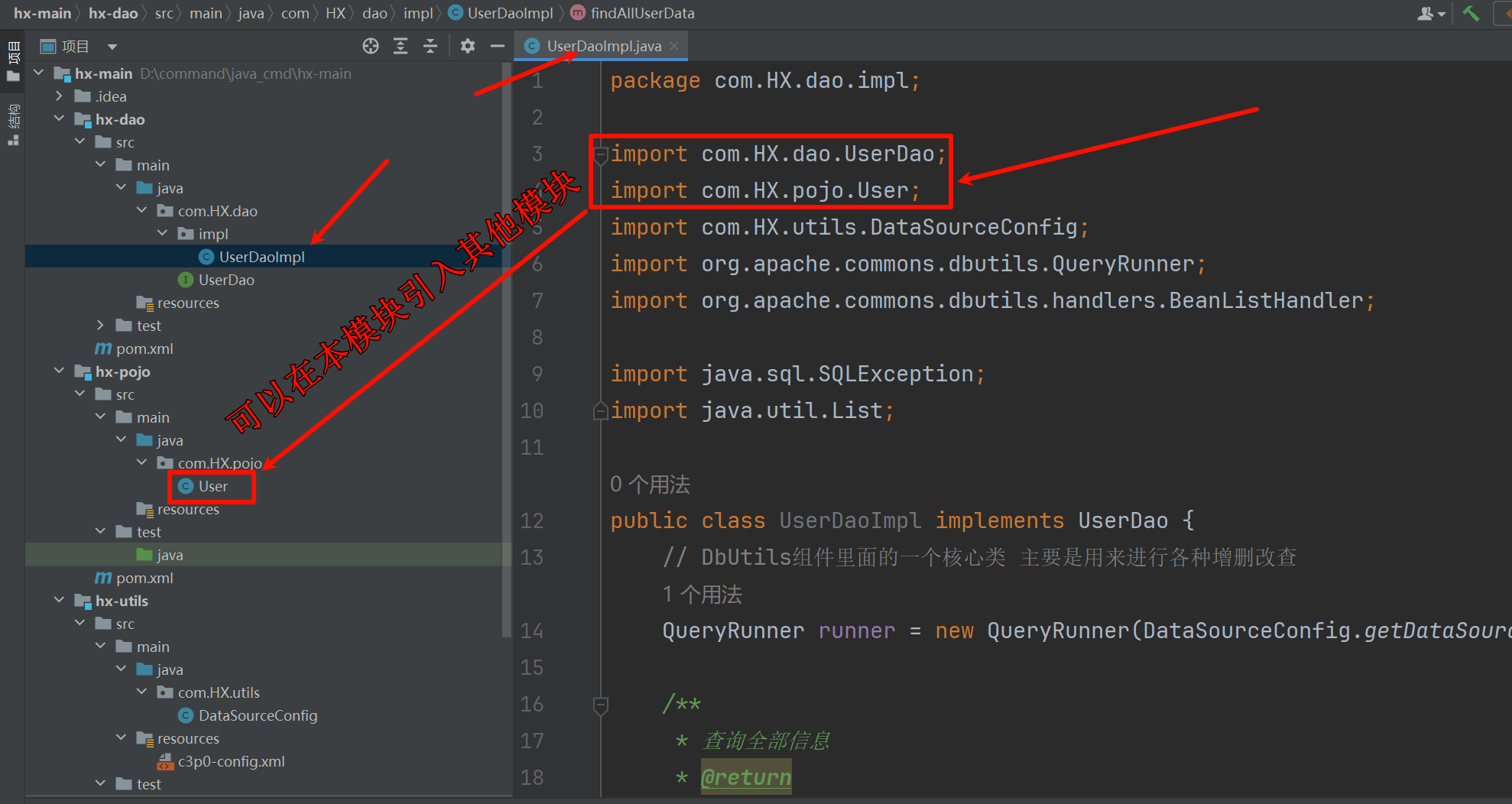Select DataSourceConfig class in tree

tap(258, 715)
